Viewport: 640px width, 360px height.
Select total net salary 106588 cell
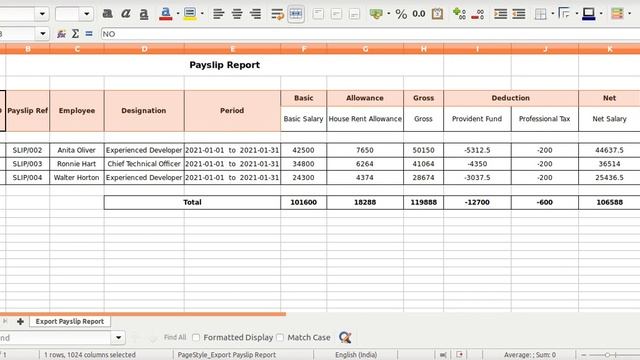pyautogui.click(x=609, y=202)
